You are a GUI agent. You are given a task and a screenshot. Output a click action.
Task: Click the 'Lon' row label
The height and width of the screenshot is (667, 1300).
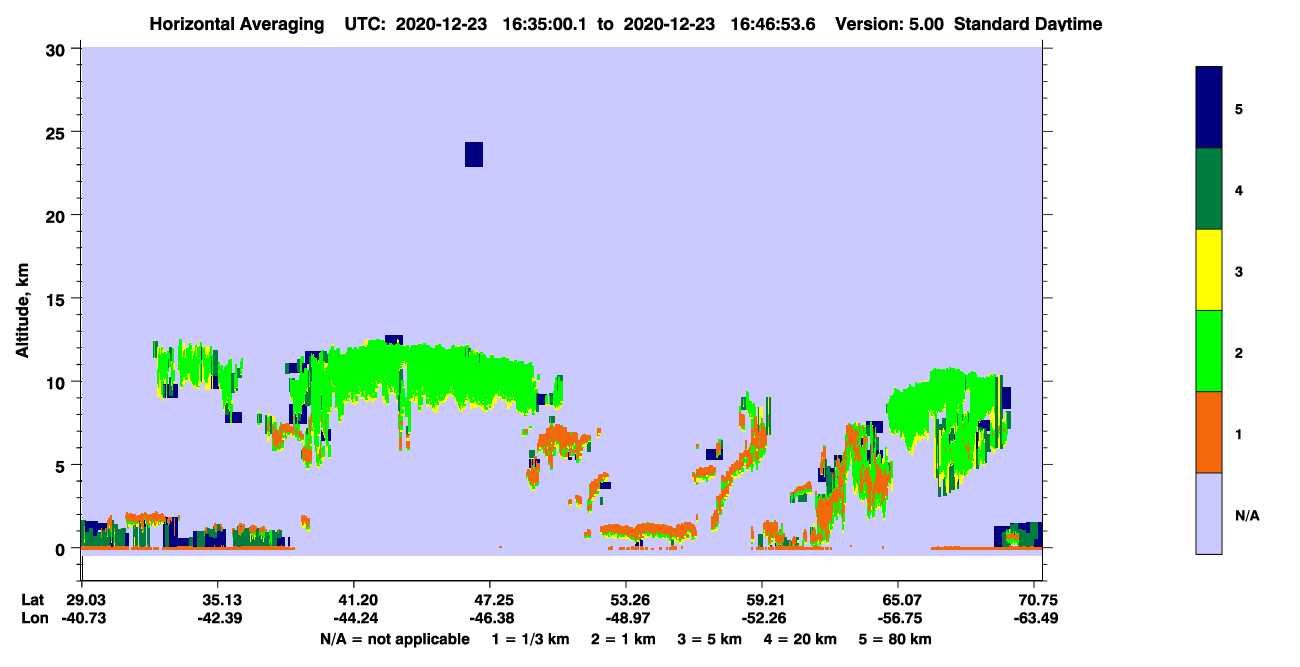pyautogui.click(x=33, y=617)
